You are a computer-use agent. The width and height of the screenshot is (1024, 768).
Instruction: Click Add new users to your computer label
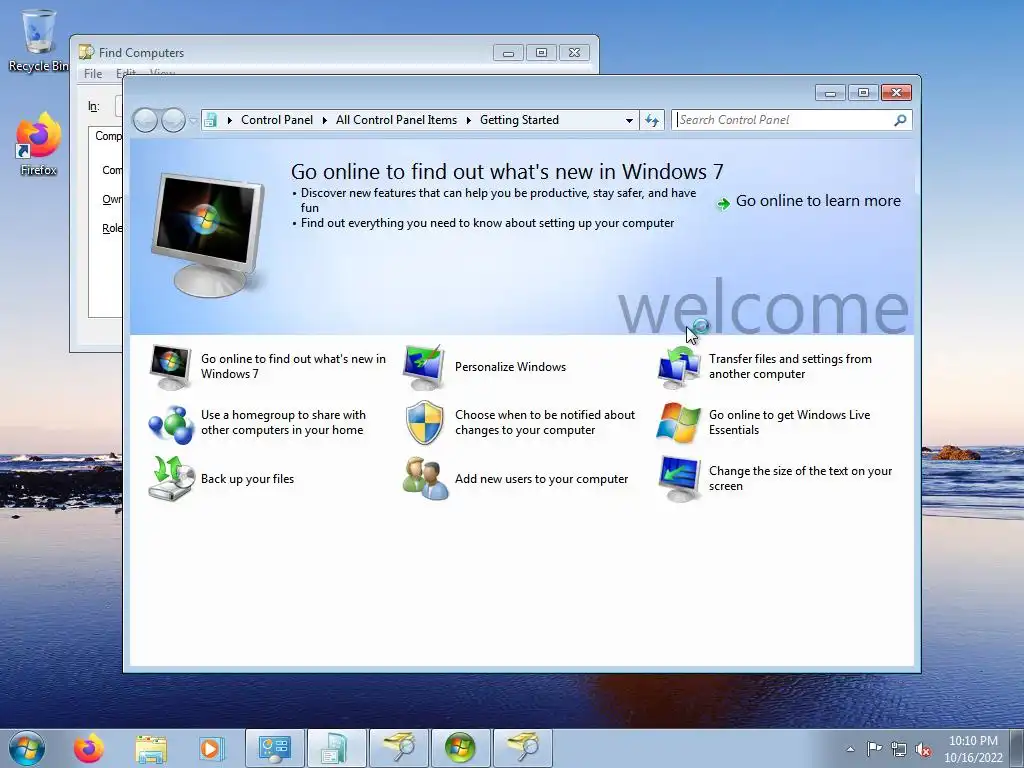(541, 479)
